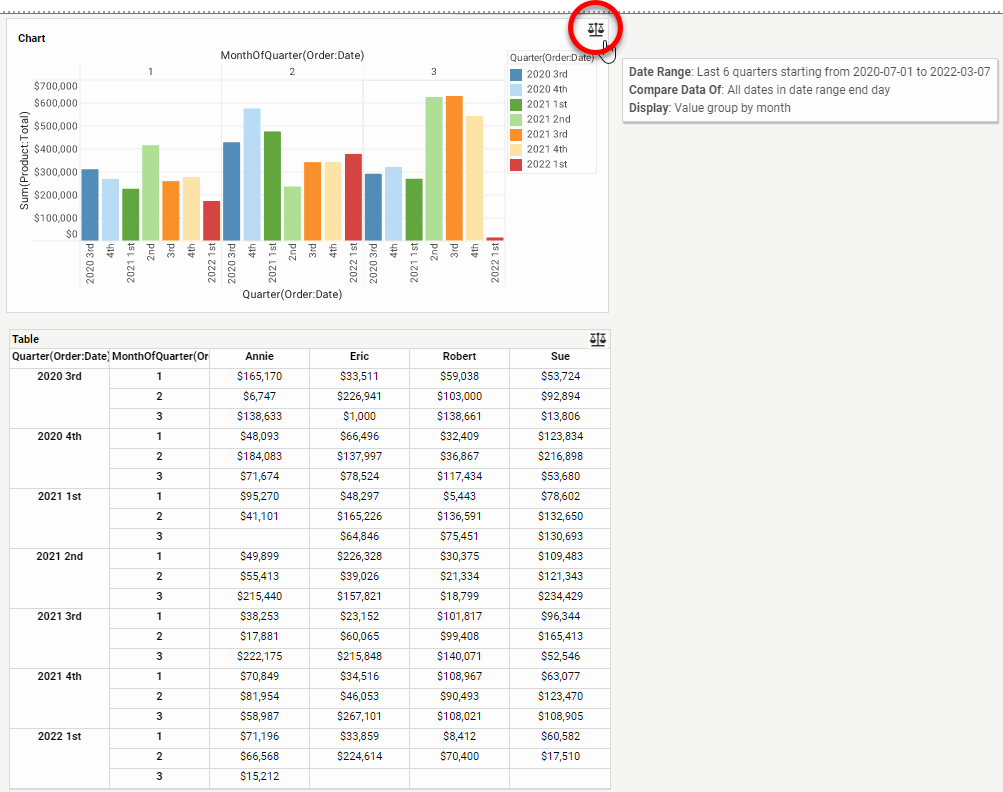1003x792 pixels.
Task: Click the Quarter(Order:Date) table column header
Action: (59, 356)
